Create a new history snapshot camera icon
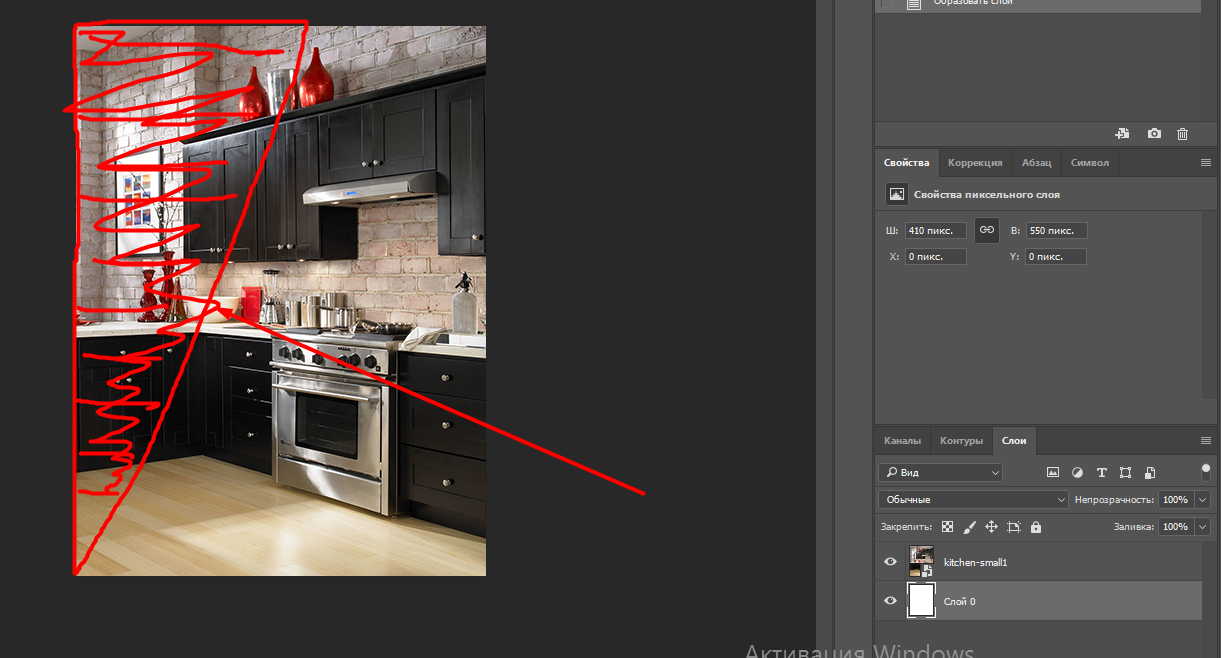Viewport: 1221px width, 658px height. pyautogui.click(x=1154, y=134)
